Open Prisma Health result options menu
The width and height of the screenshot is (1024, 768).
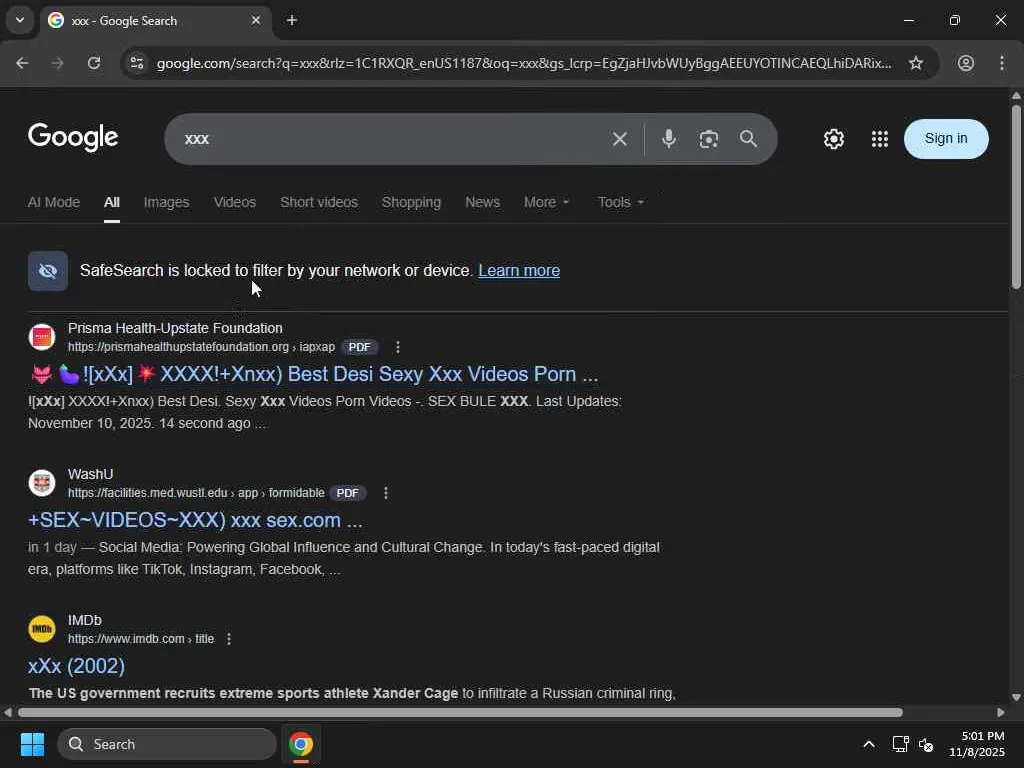coord(398,347)
